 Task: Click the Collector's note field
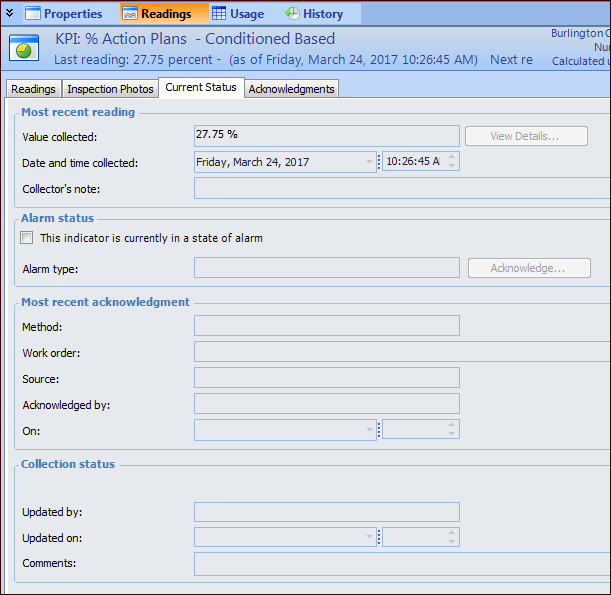[x=402, y=188]
